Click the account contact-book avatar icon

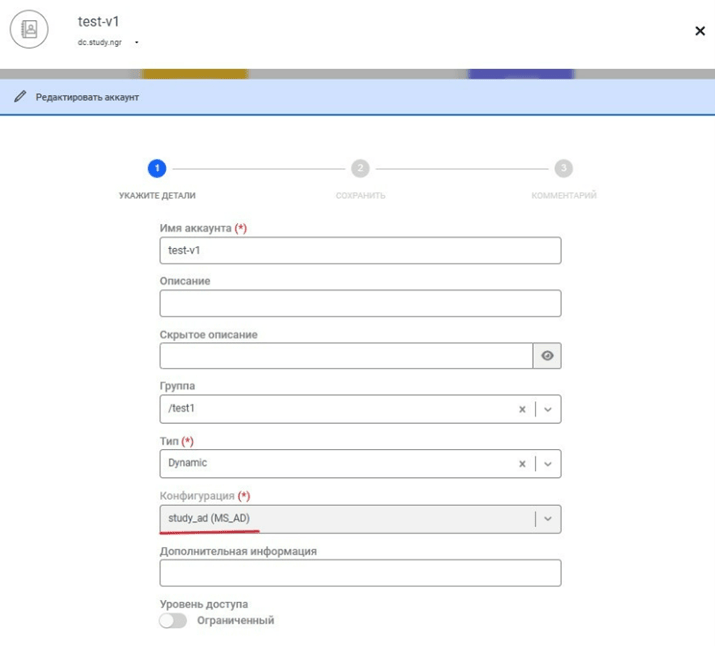[x=29, y=30]
